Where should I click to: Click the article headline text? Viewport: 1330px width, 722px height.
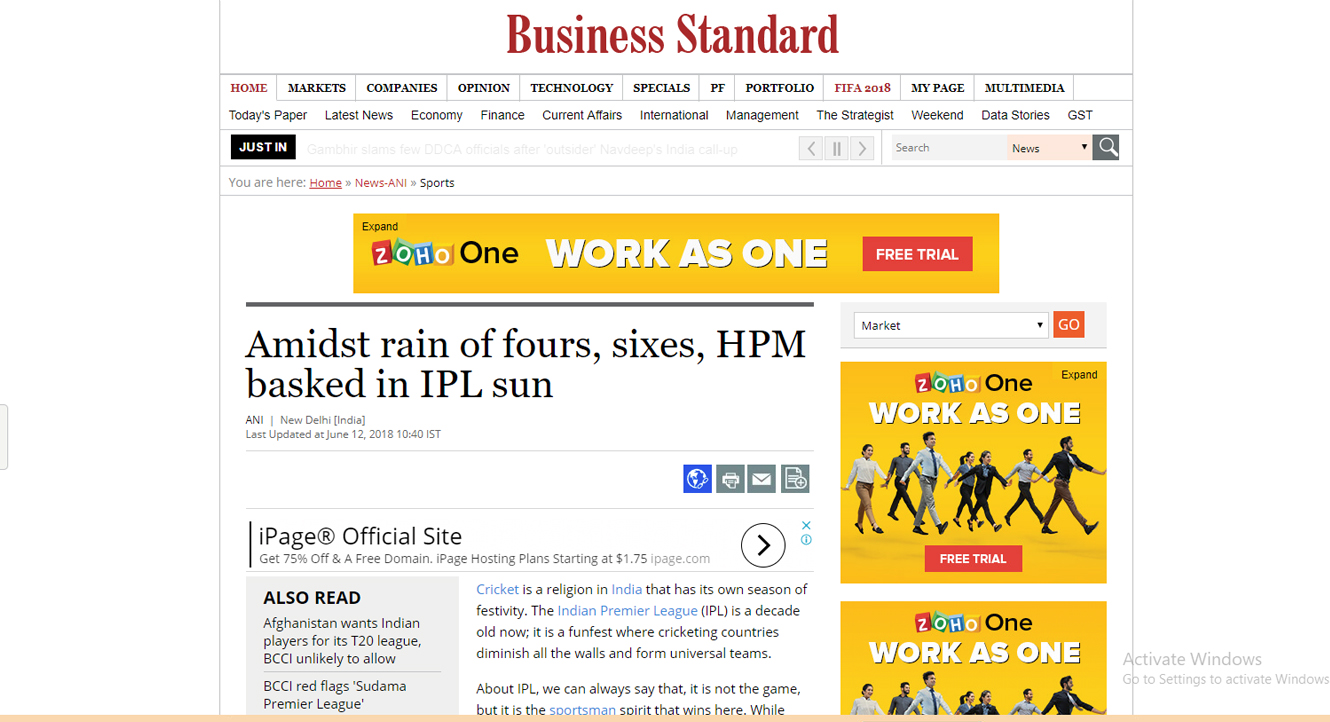[x=526, y=364]
